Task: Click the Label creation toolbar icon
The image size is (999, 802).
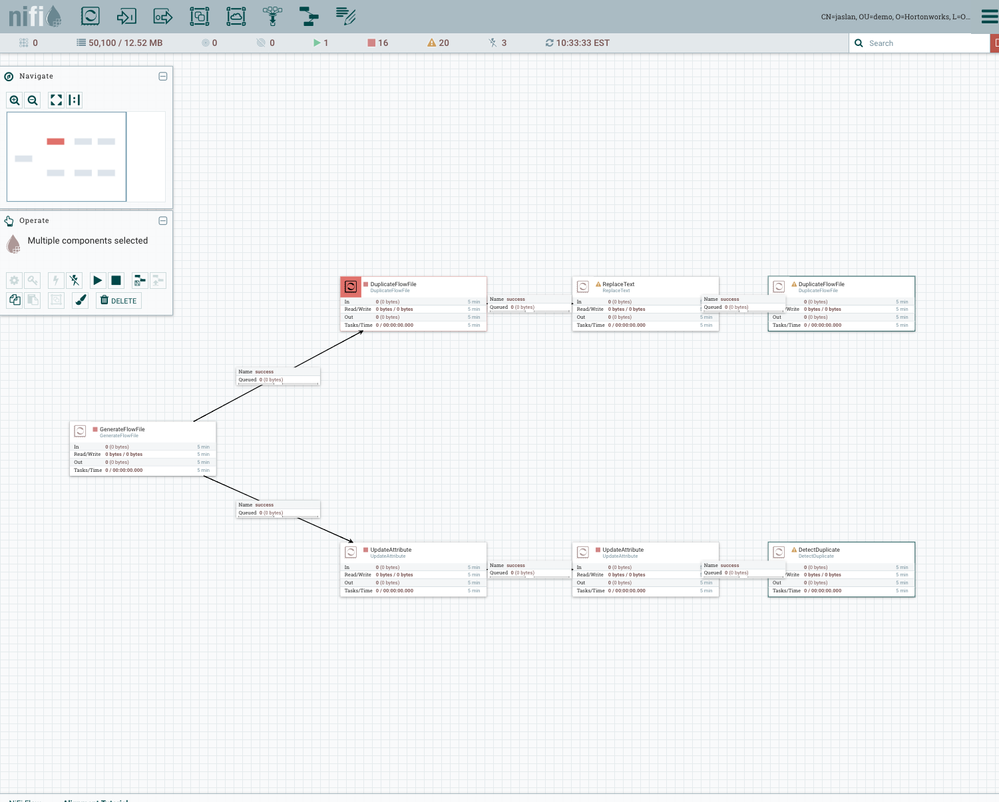Action: pos(345,16)
